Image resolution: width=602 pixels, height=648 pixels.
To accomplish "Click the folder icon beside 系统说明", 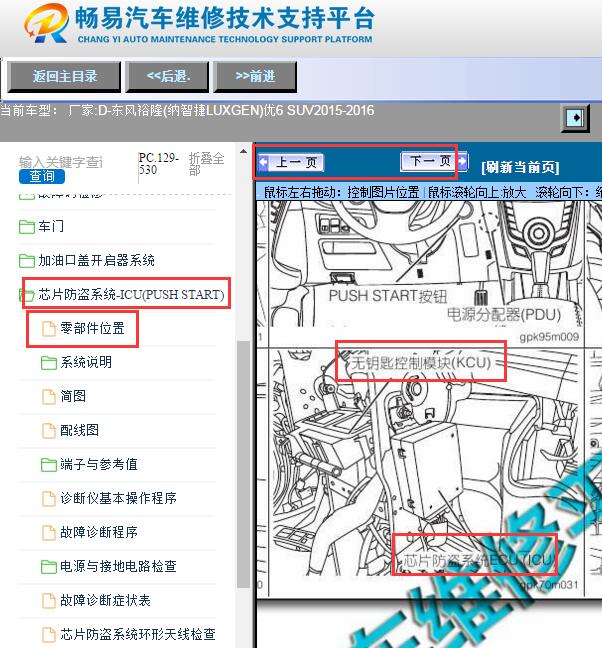I will [49, 363].
